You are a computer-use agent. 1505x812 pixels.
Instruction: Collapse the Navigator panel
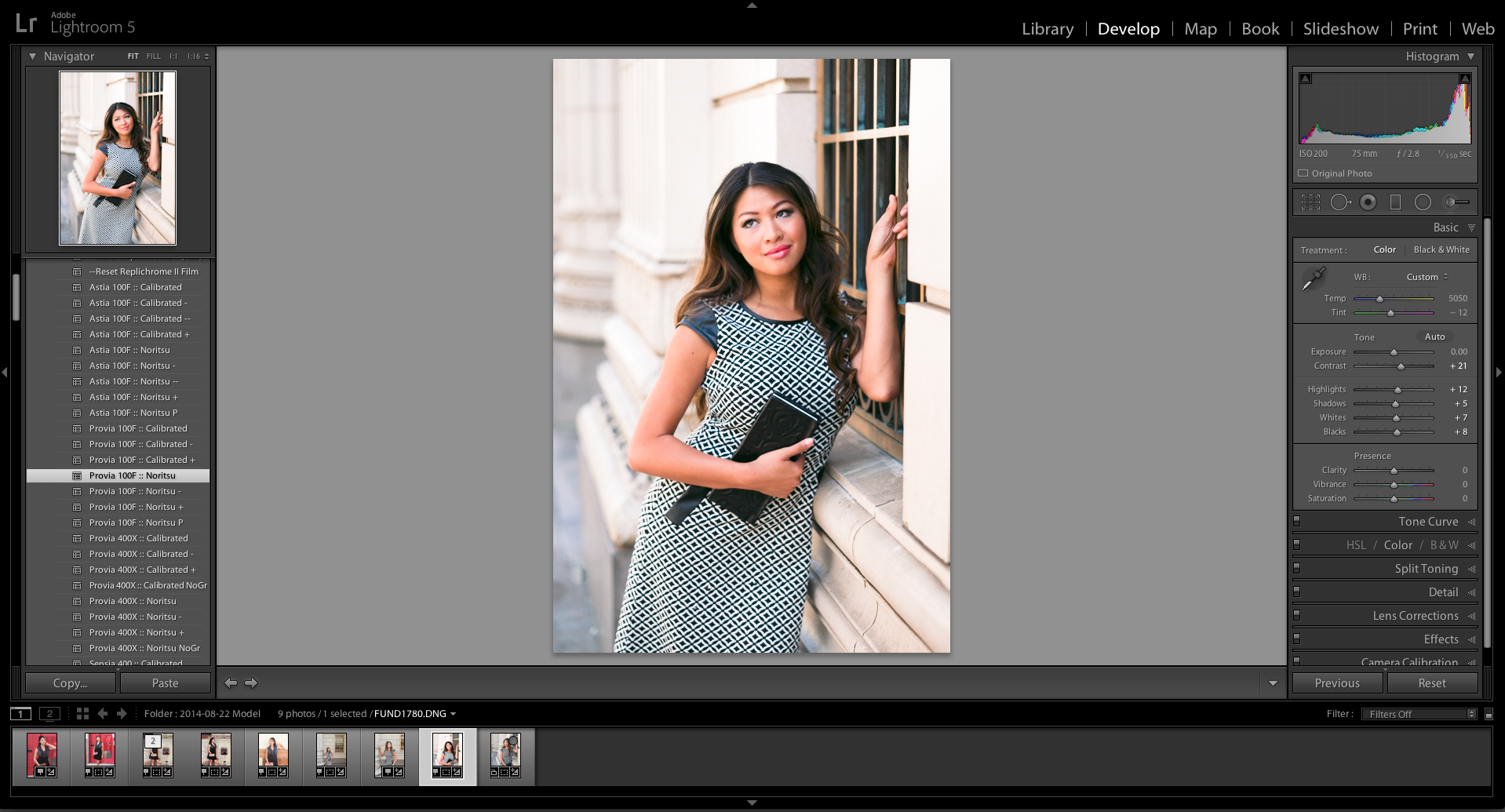32,56
